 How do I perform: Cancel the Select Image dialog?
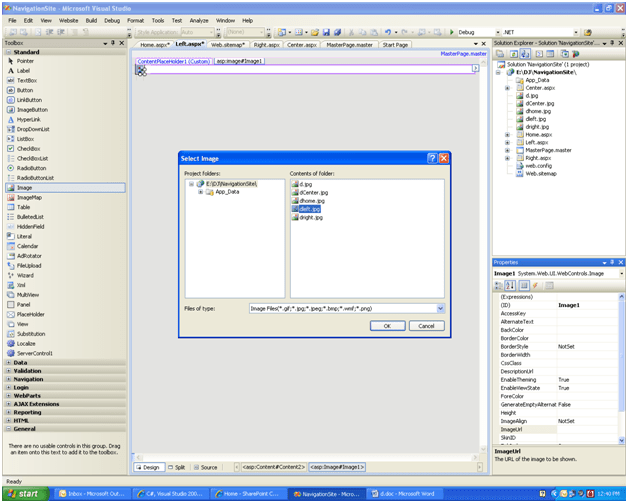[426, 326]
